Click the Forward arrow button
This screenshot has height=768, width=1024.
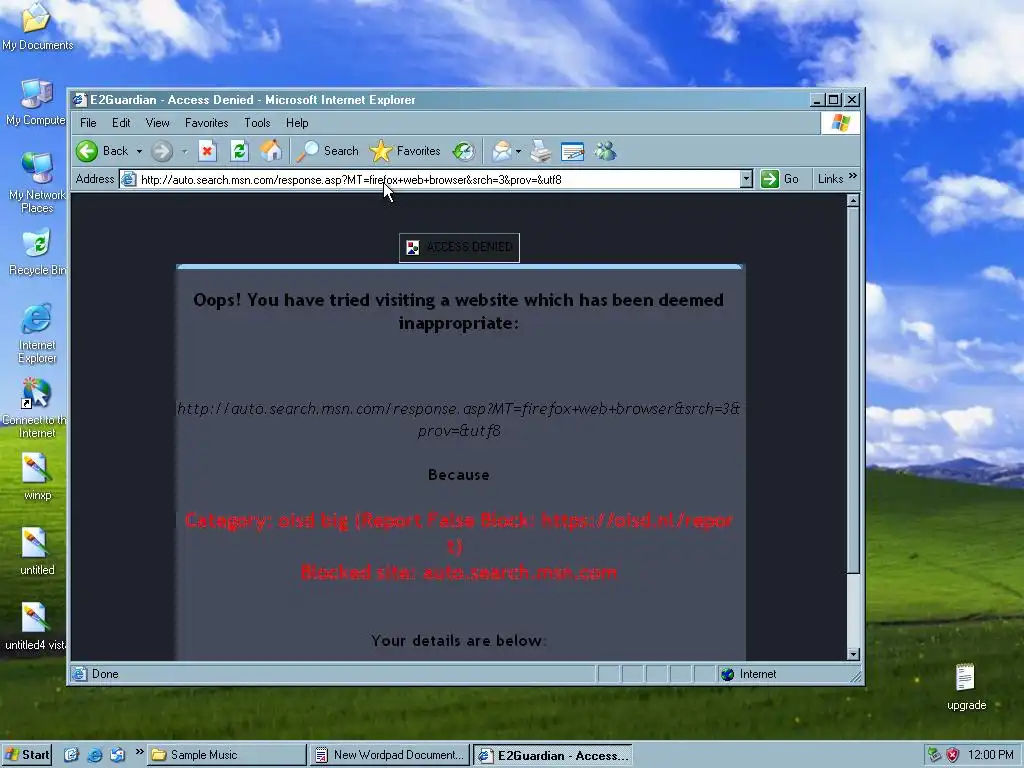tap(162, 152)
